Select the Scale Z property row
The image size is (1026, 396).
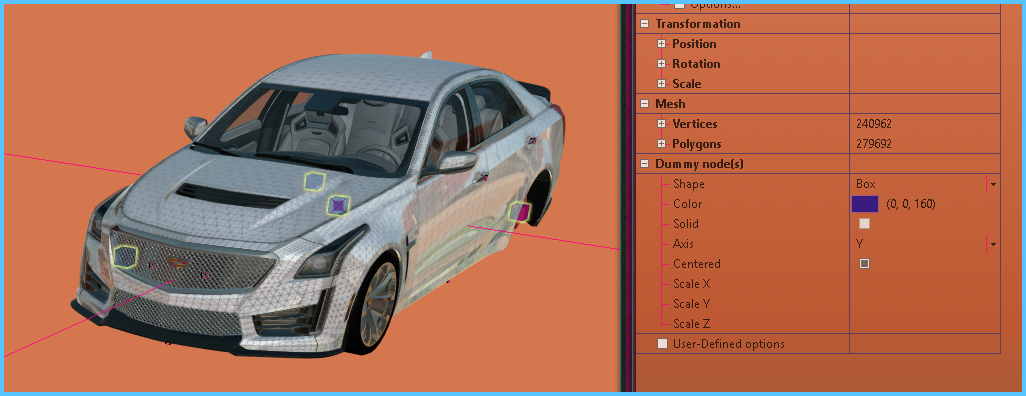[818, 324]
